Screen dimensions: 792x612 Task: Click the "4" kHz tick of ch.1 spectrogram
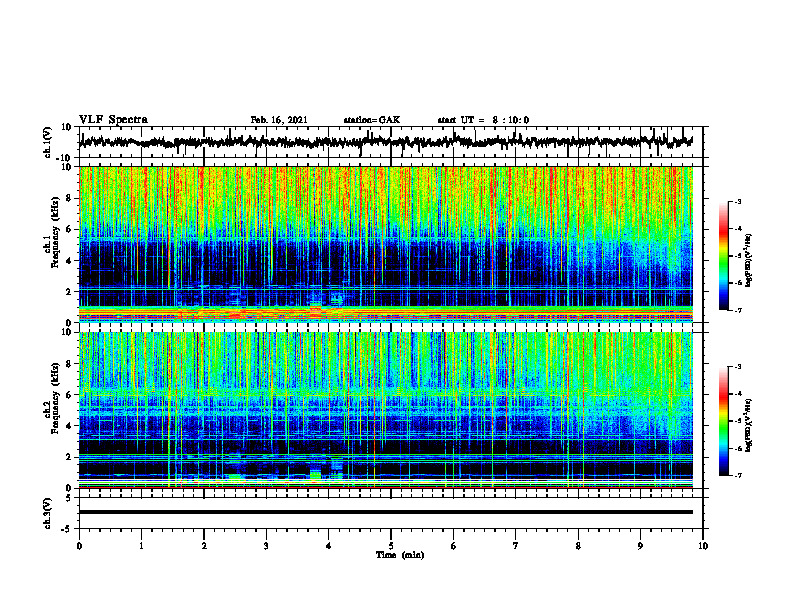point(69,261)
